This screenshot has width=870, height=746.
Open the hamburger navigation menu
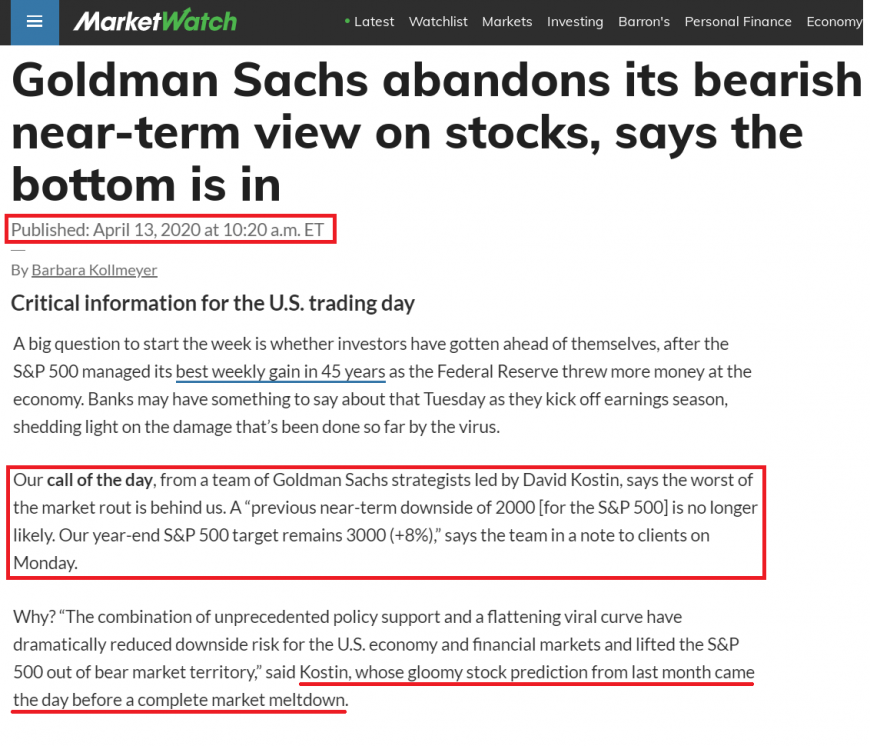pyautogui.click(x=35, y=22)
